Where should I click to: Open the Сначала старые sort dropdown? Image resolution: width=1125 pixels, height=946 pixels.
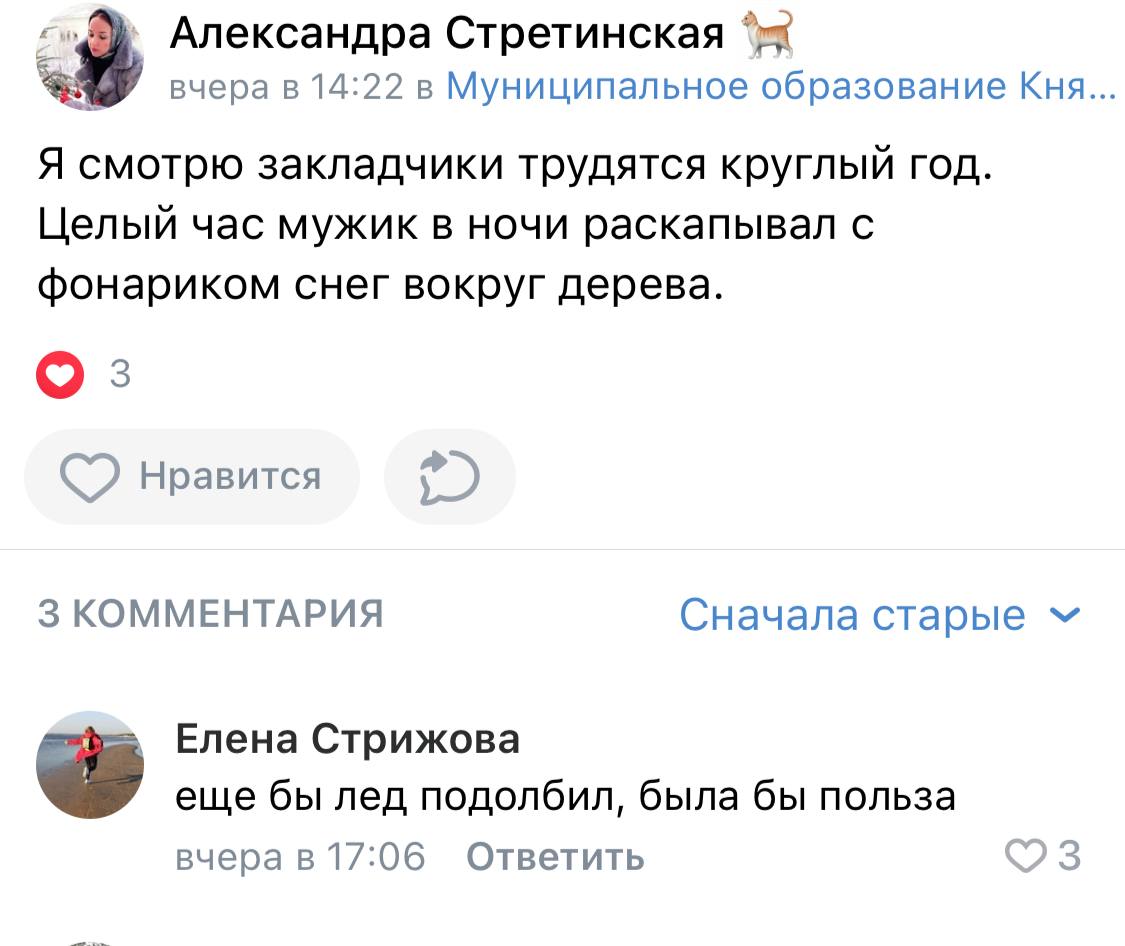(852, 614)
